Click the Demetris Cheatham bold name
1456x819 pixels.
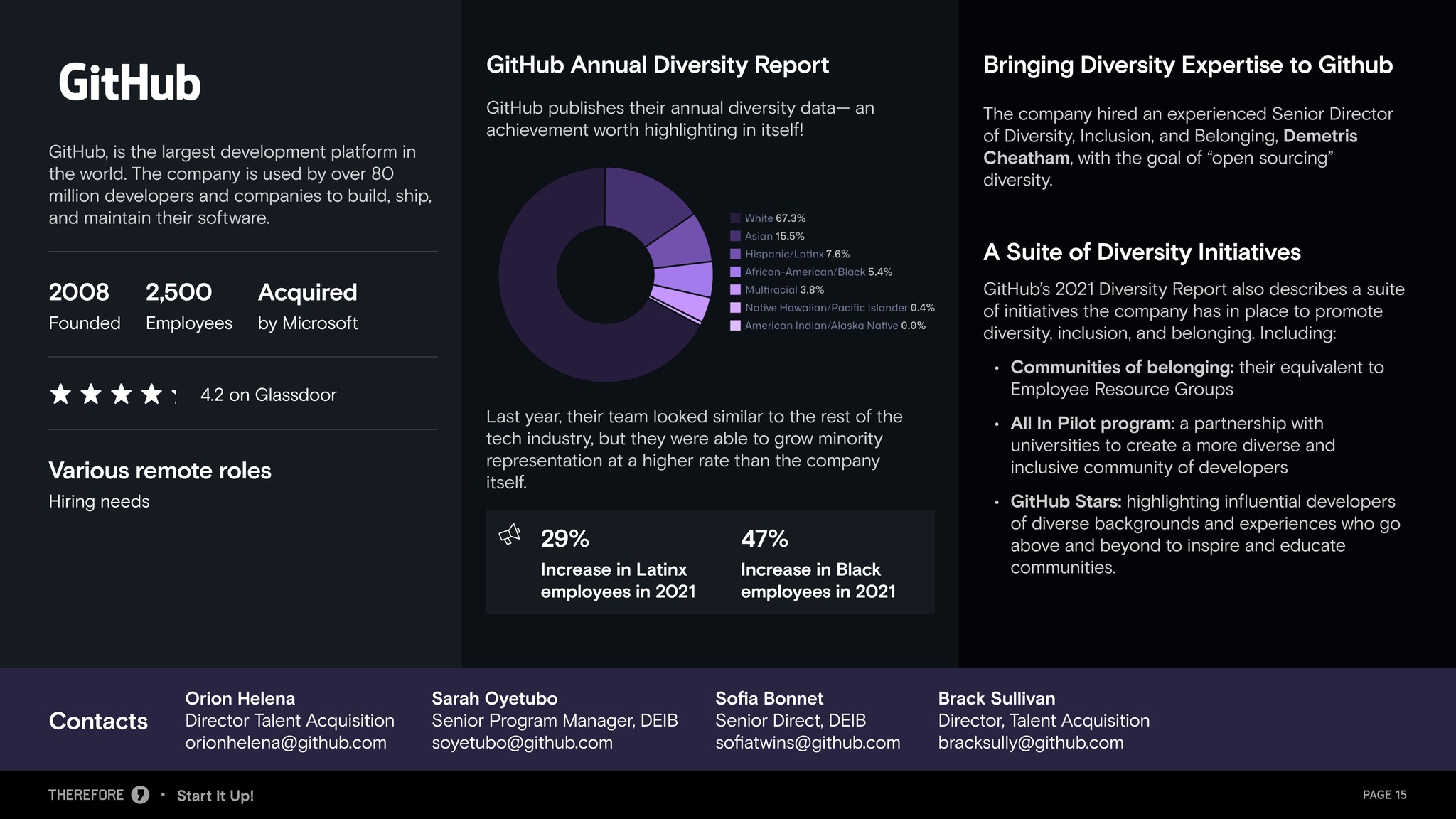tap(1170, 146)
